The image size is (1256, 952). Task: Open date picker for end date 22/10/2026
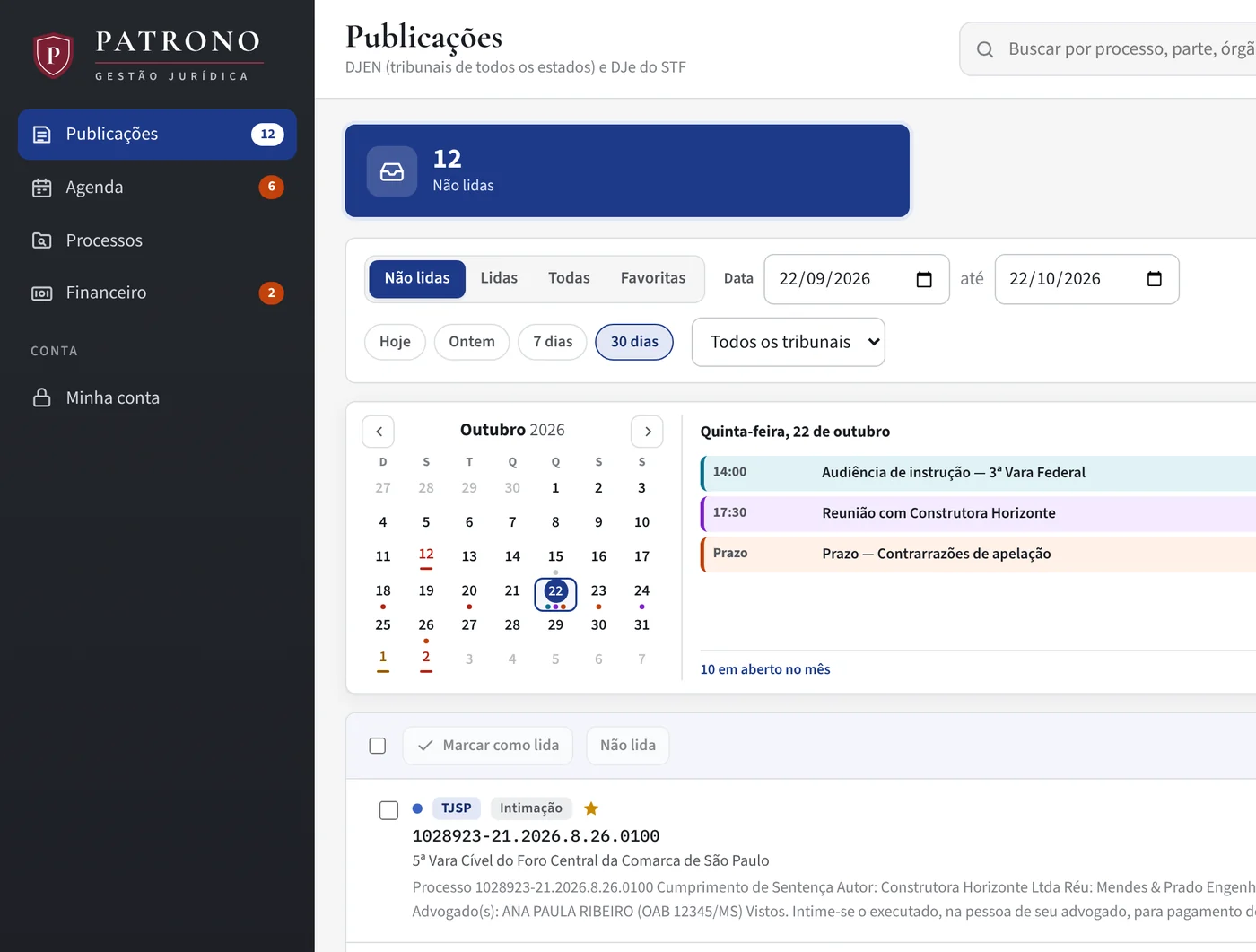[1154, 279]
